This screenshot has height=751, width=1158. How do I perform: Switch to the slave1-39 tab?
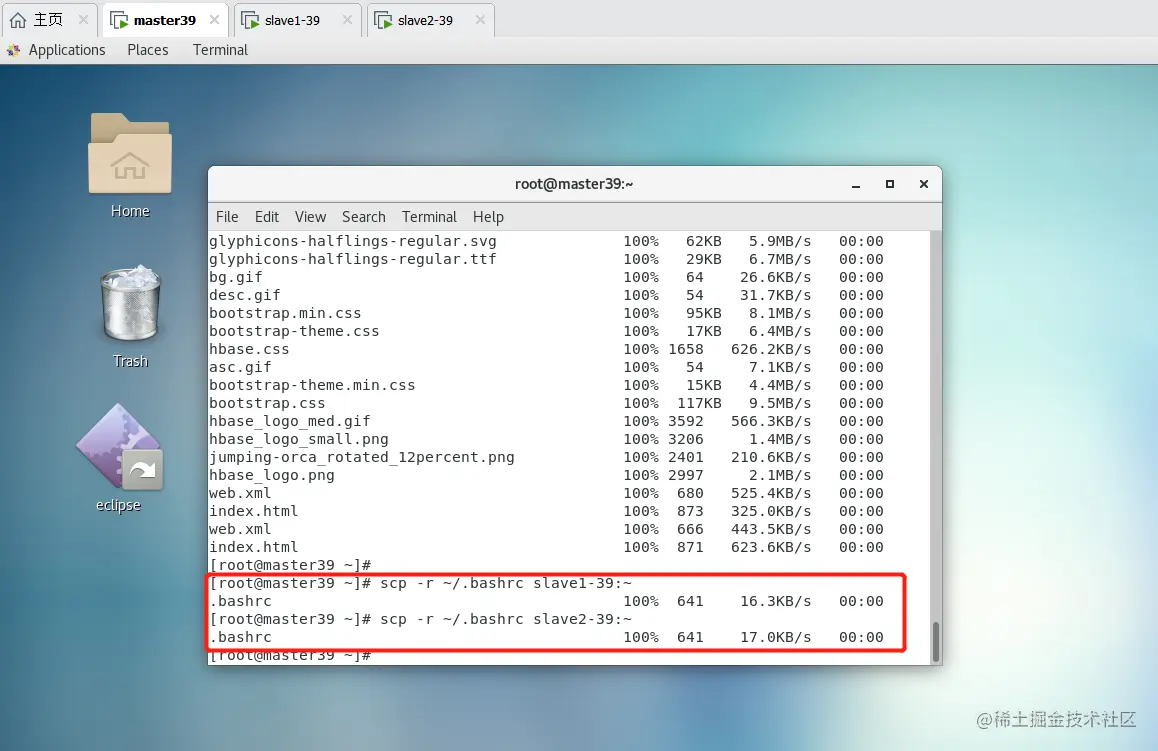(x=298, y=20)
